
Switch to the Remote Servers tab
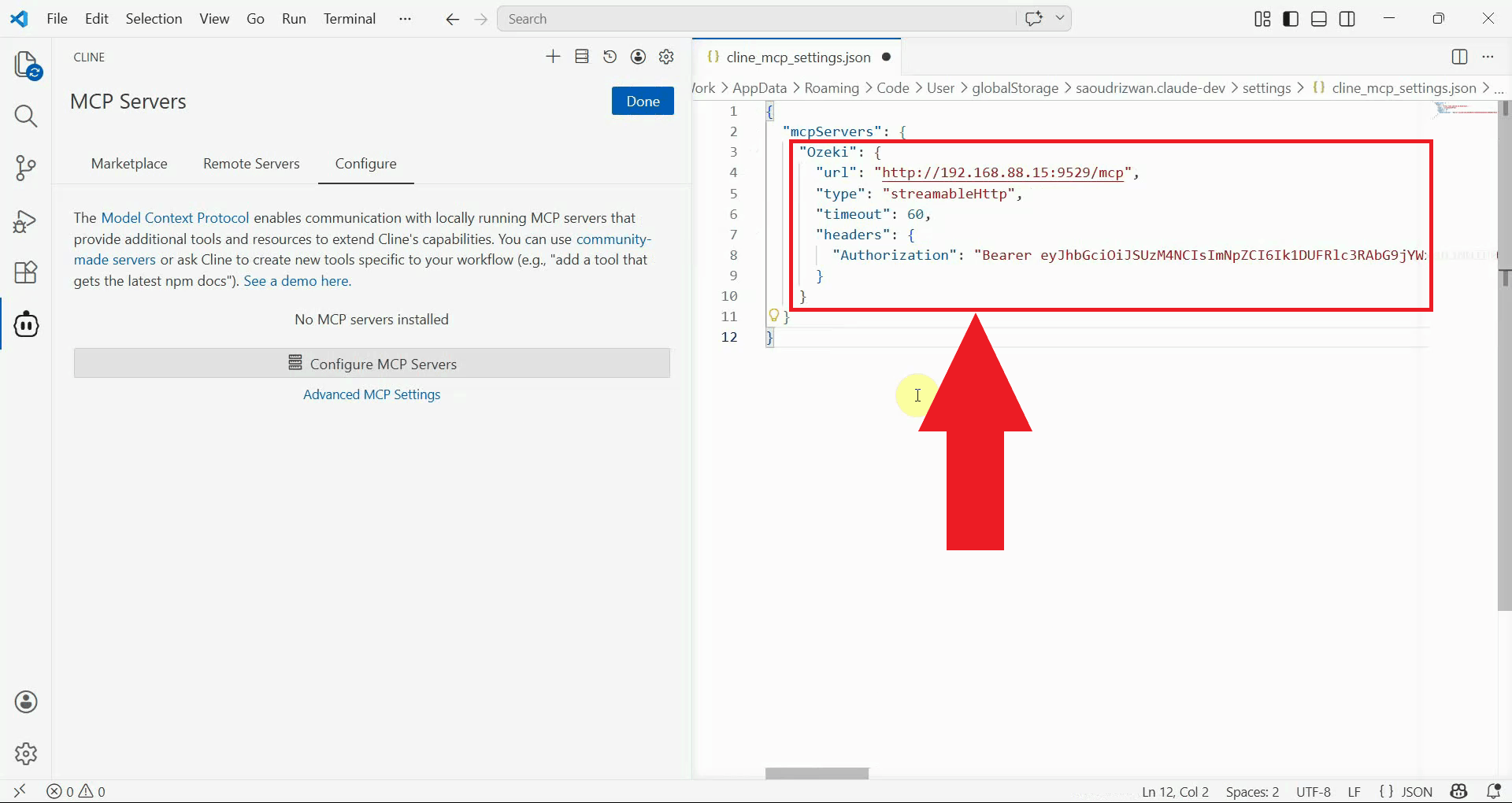click(x=251, y=164)
